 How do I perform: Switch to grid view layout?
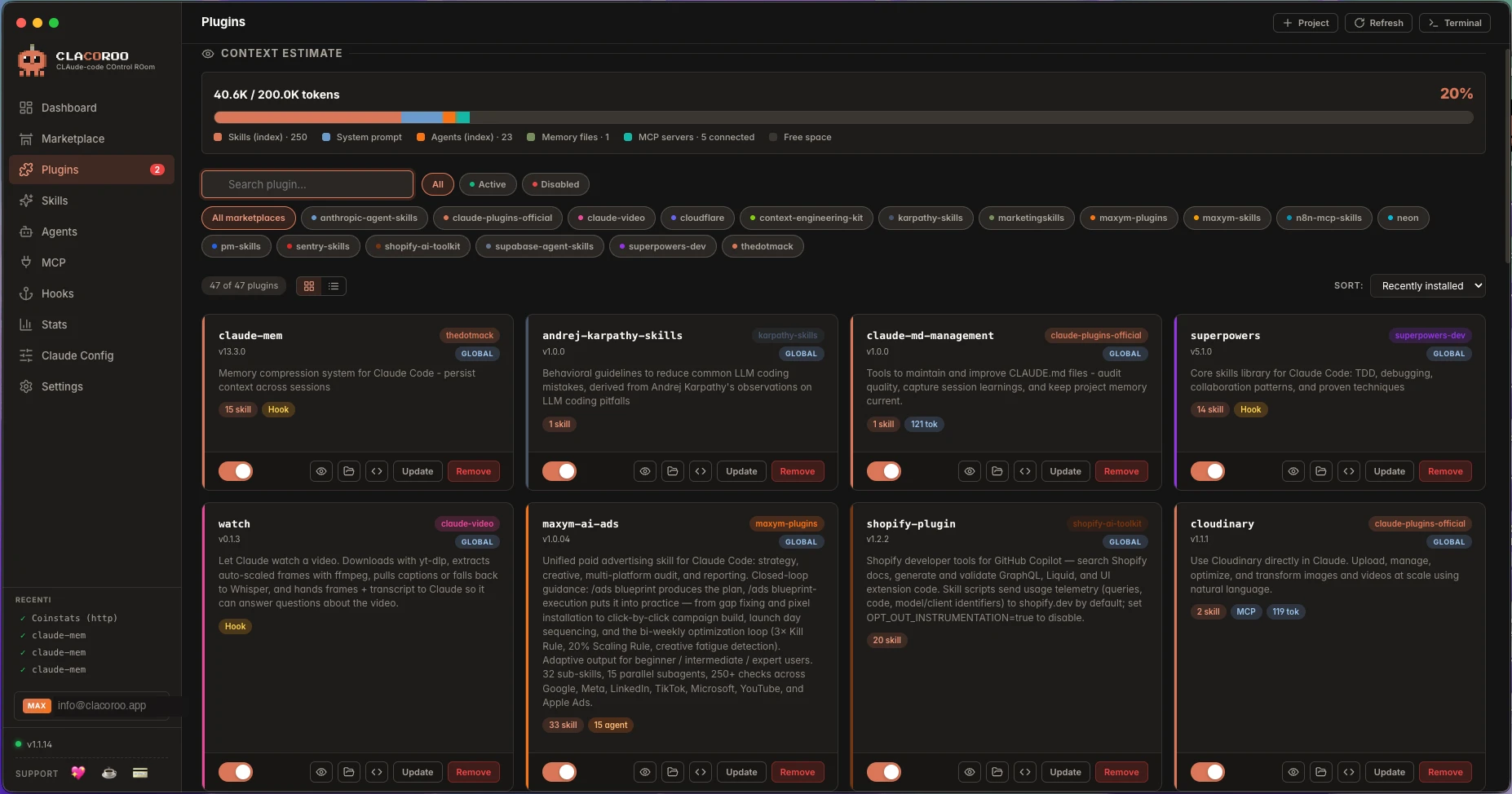point(309,286)
